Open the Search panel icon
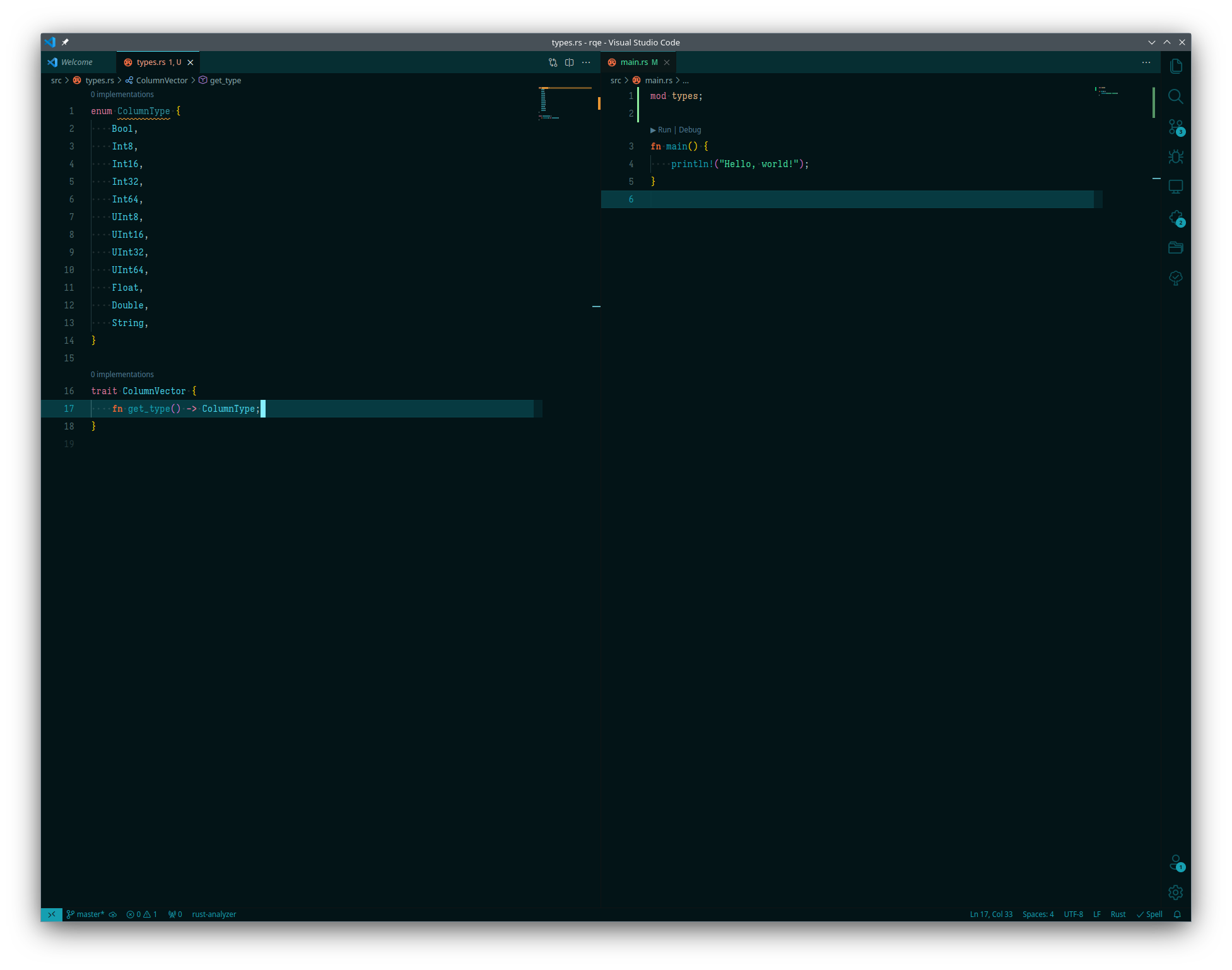Screen dimensions: 1232x970 coord(1176,96)
